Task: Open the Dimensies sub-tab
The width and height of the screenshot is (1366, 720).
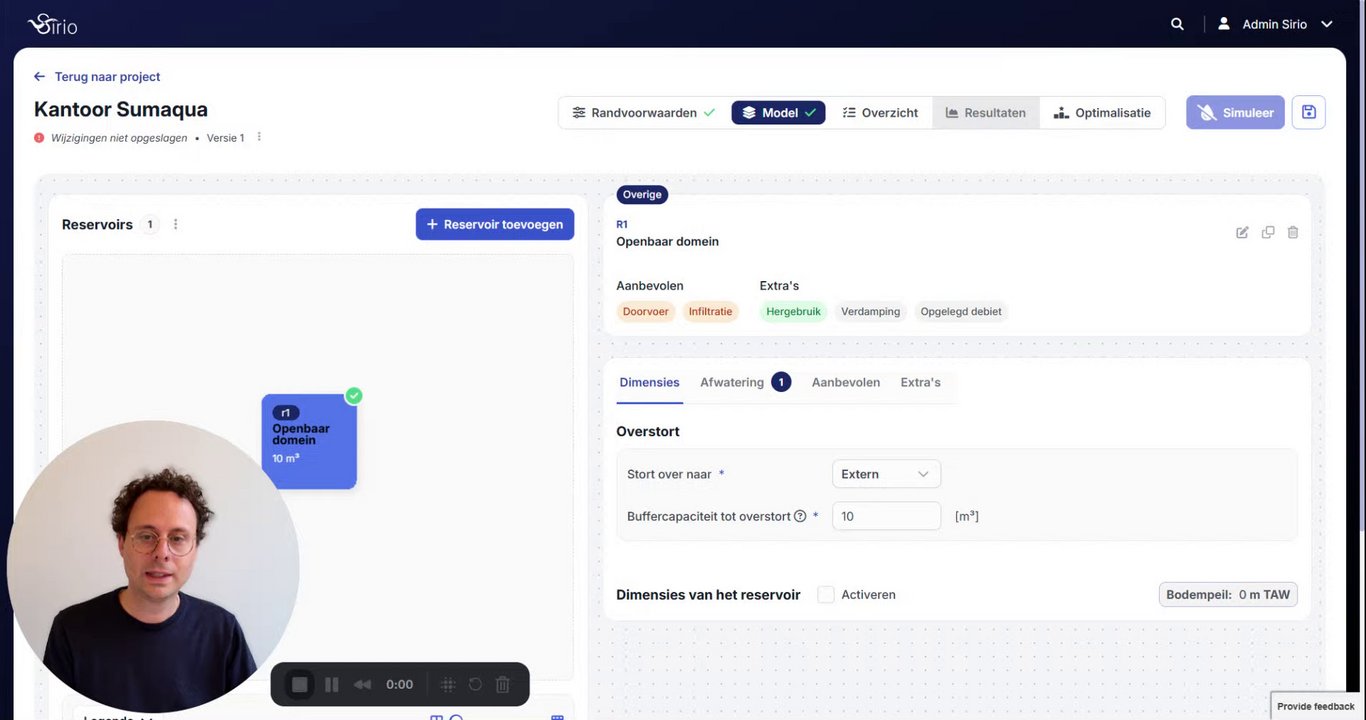Action: pos(649,382)
